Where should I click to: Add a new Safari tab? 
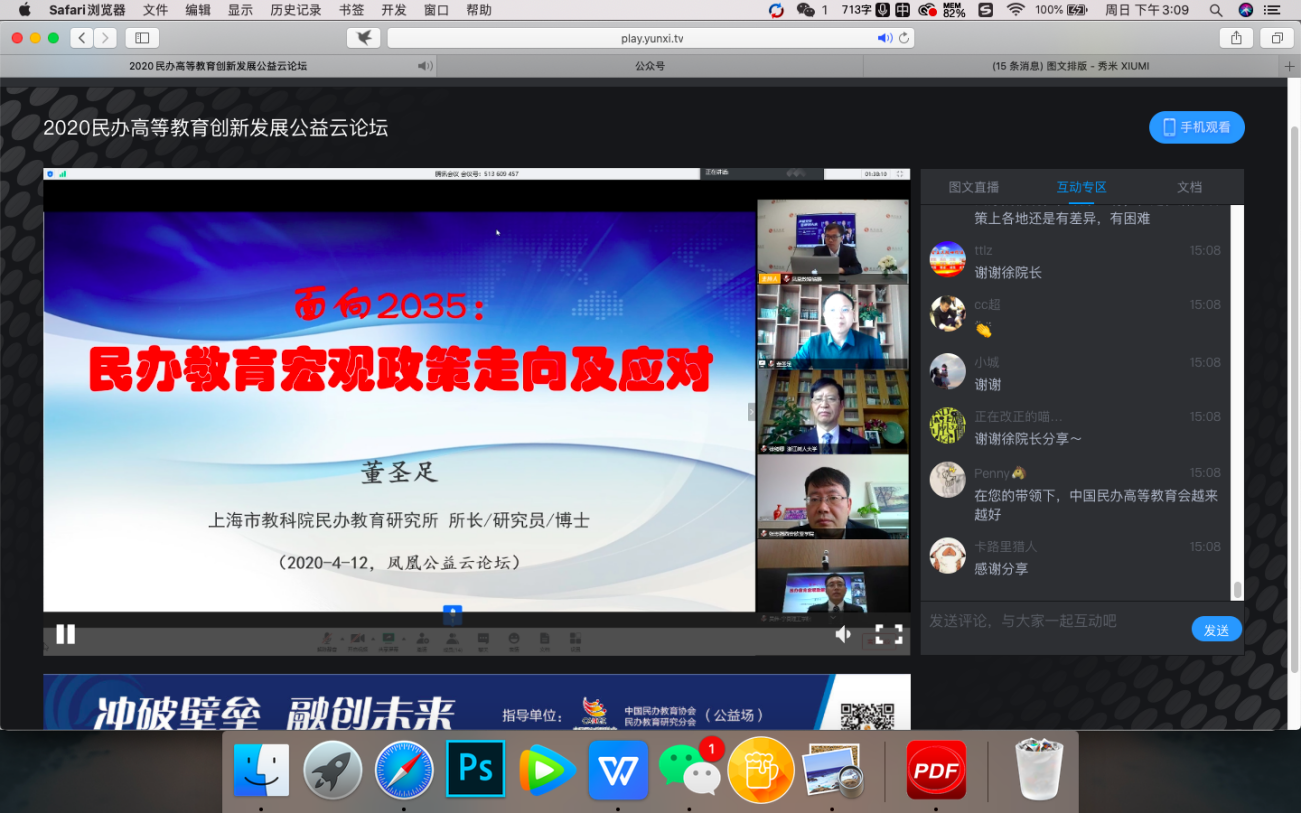click(1289, 66)
